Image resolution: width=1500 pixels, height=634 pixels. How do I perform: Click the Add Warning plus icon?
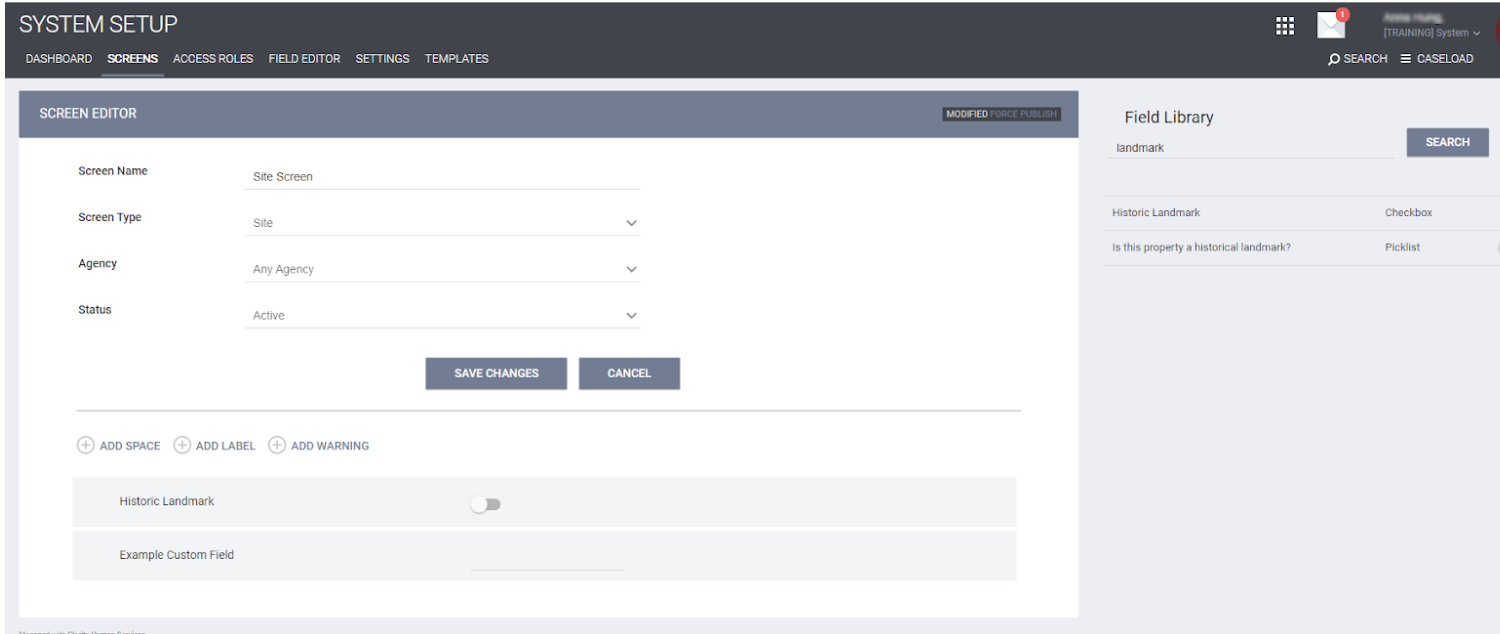[277, 446]
